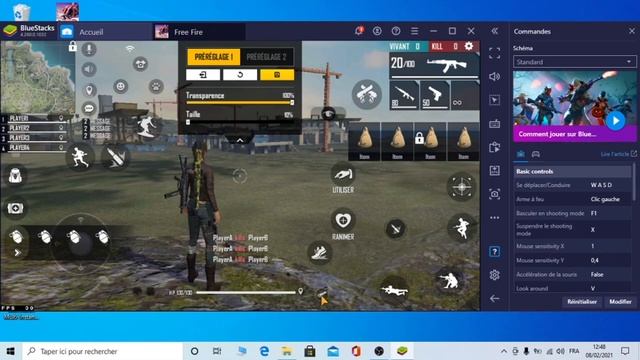
Task: Click the surfboard icon
Action: click(x=147, y=126)
